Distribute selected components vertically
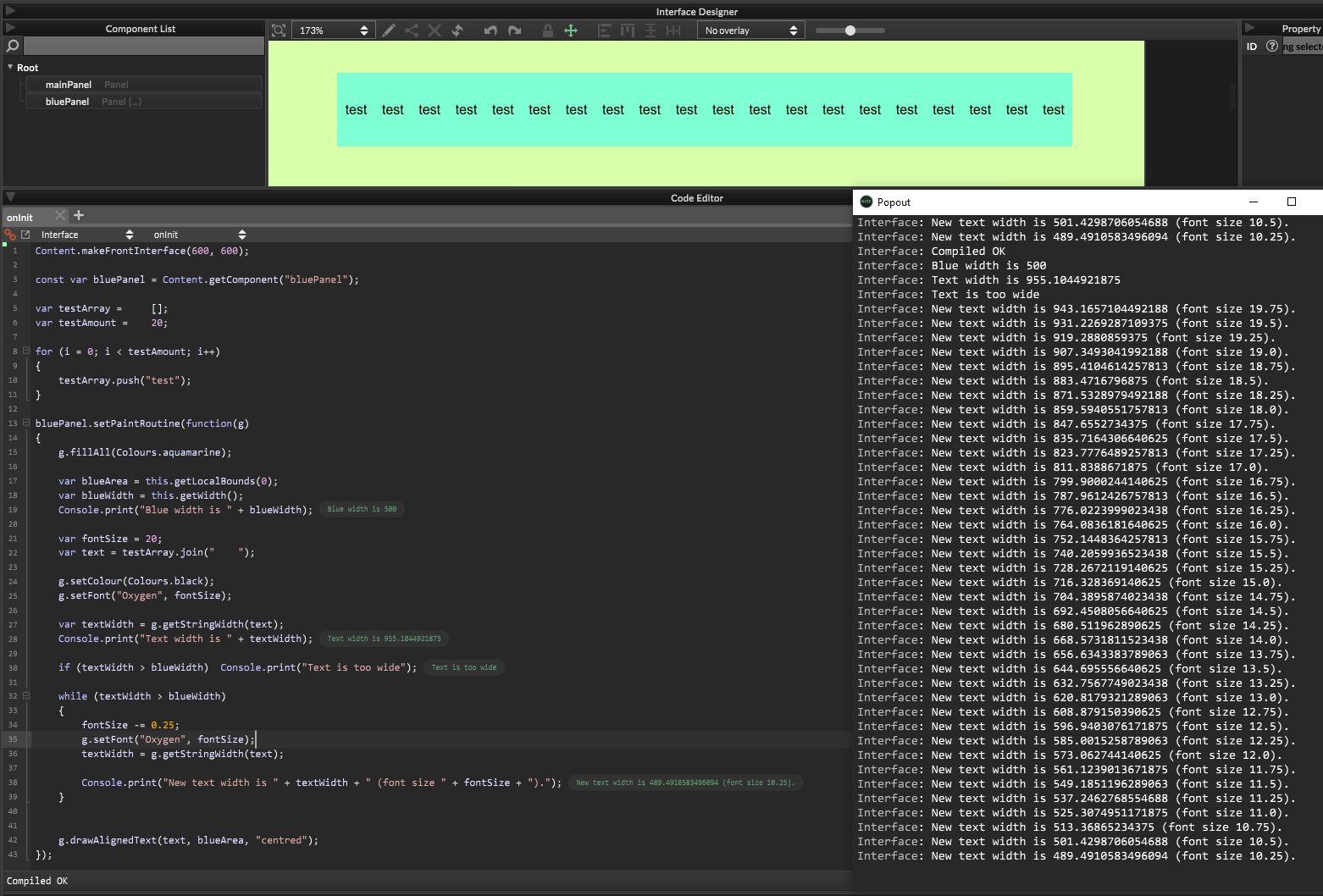Image resolution: width=1323 pixels, height=896 pixels. point(650,30)
